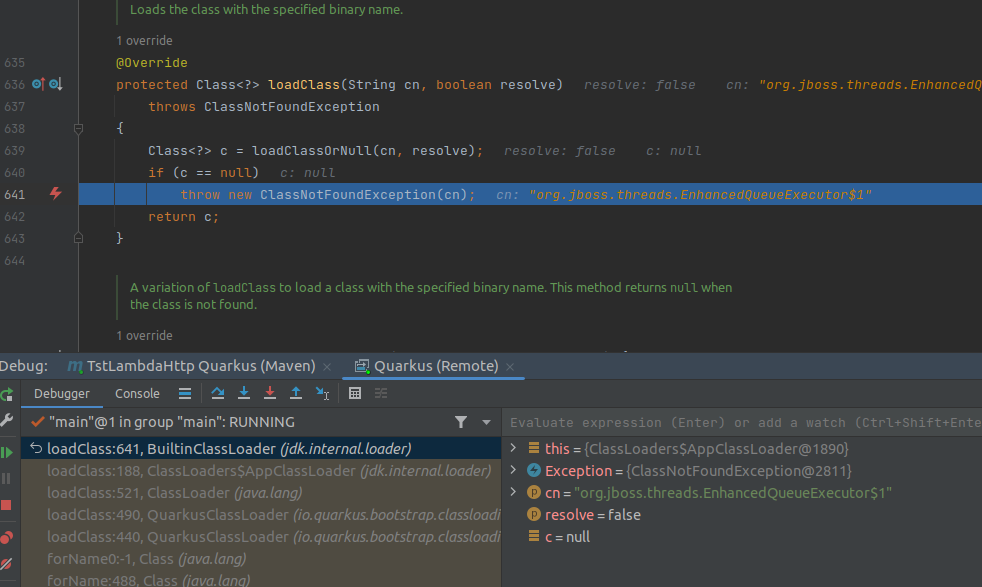Expand the 'this' variable node

pos(513,448)
